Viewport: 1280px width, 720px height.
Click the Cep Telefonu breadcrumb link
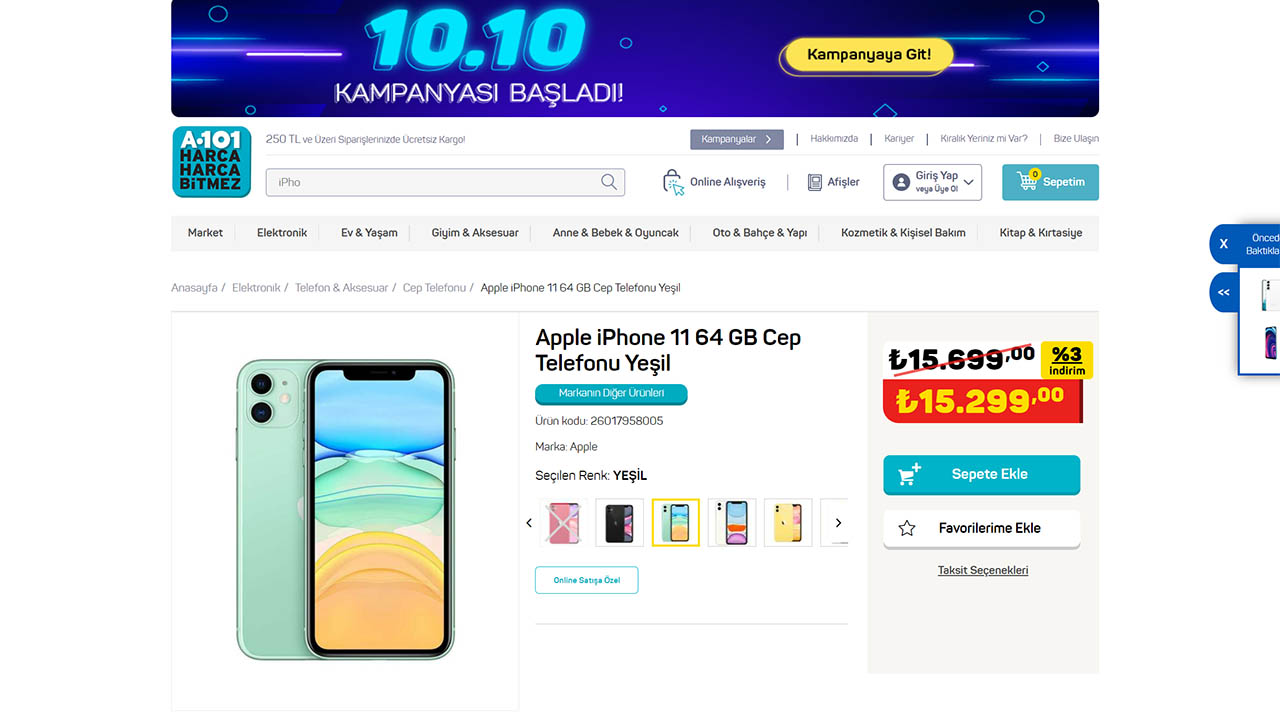pos(434,287)
